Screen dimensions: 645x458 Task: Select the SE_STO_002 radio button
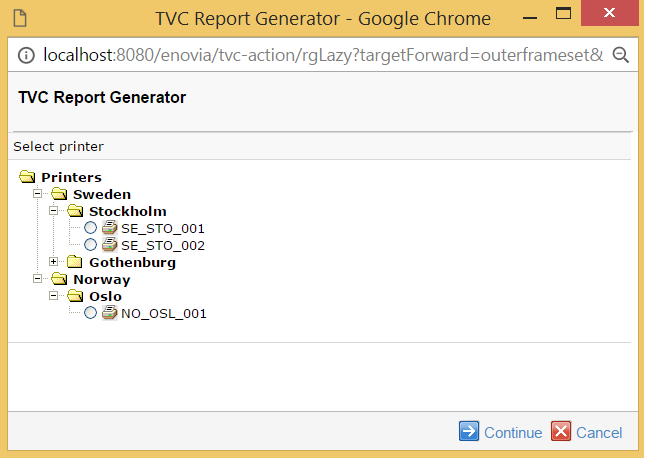click(x=91, y=245)
